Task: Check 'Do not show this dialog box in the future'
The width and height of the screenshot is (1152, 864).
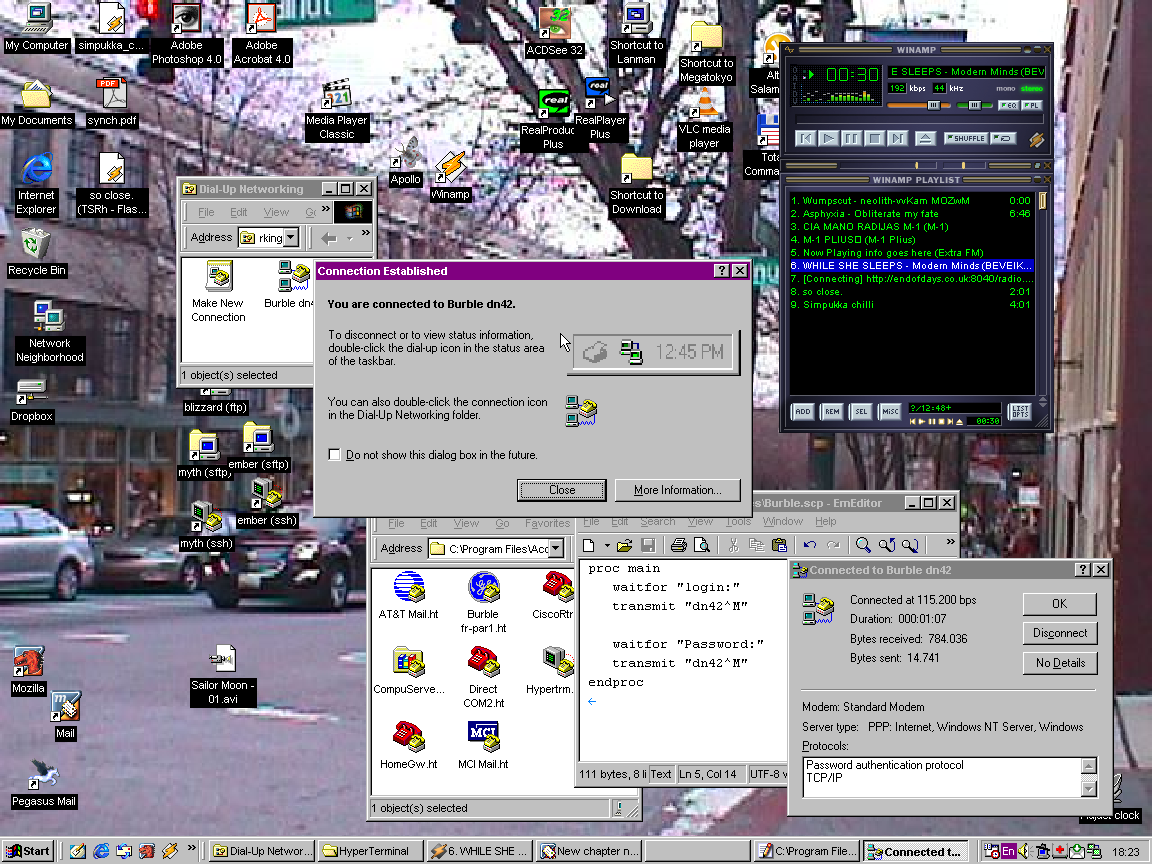Action: pos(335,453)
